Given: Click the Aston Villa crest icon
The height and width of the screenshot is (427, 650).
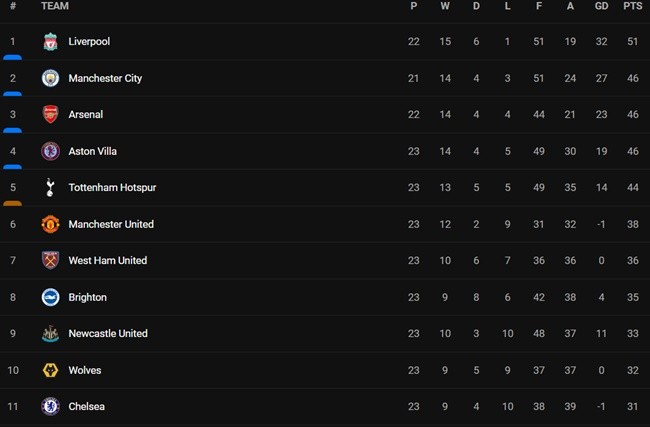Looking at the screenshot, I should [50, 151].
